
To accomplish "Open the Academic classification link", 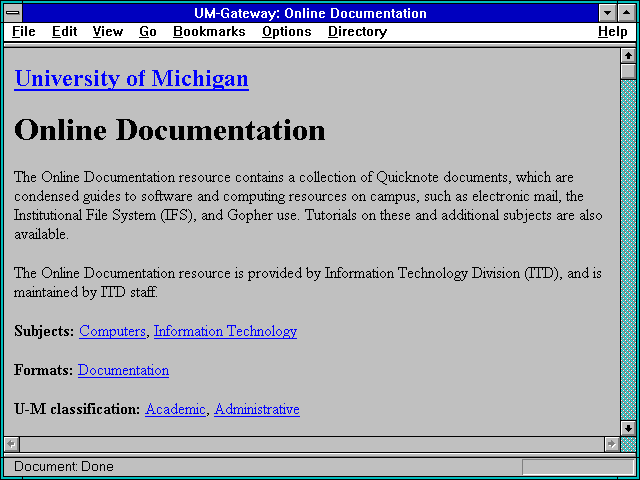I will (x=175, y=409).
